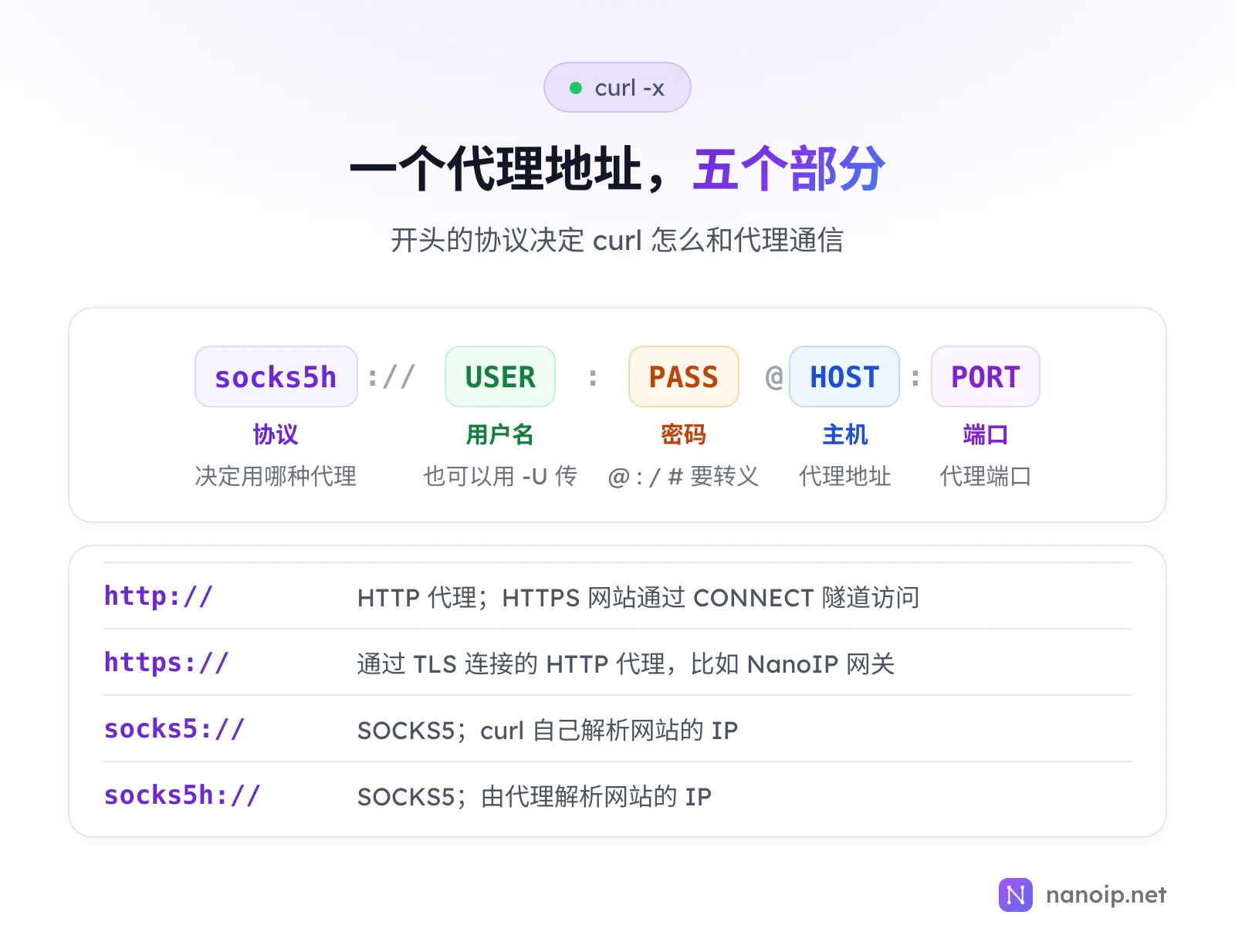Screen dimensions: 1235x952
Task: Click the '主机' label under HOST
Action: (845, 434)
